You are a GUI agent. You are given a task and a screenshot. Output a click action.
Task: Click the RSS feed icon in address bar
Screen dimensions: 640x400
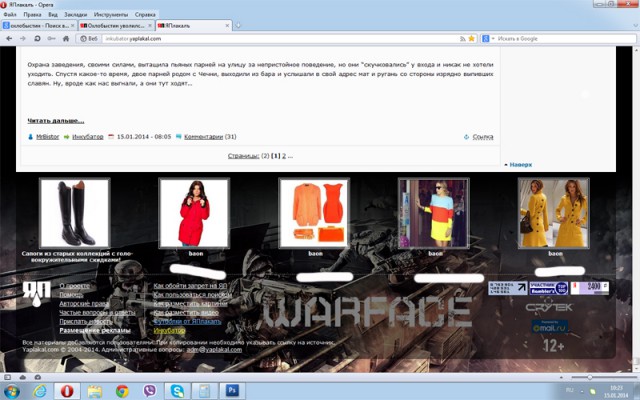(461, 38)
